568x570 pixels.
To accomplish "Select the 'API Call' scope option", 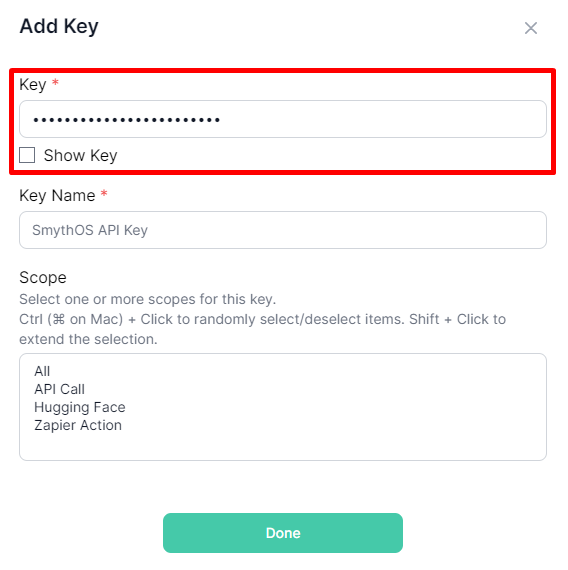I will click(x=59, y=389).
